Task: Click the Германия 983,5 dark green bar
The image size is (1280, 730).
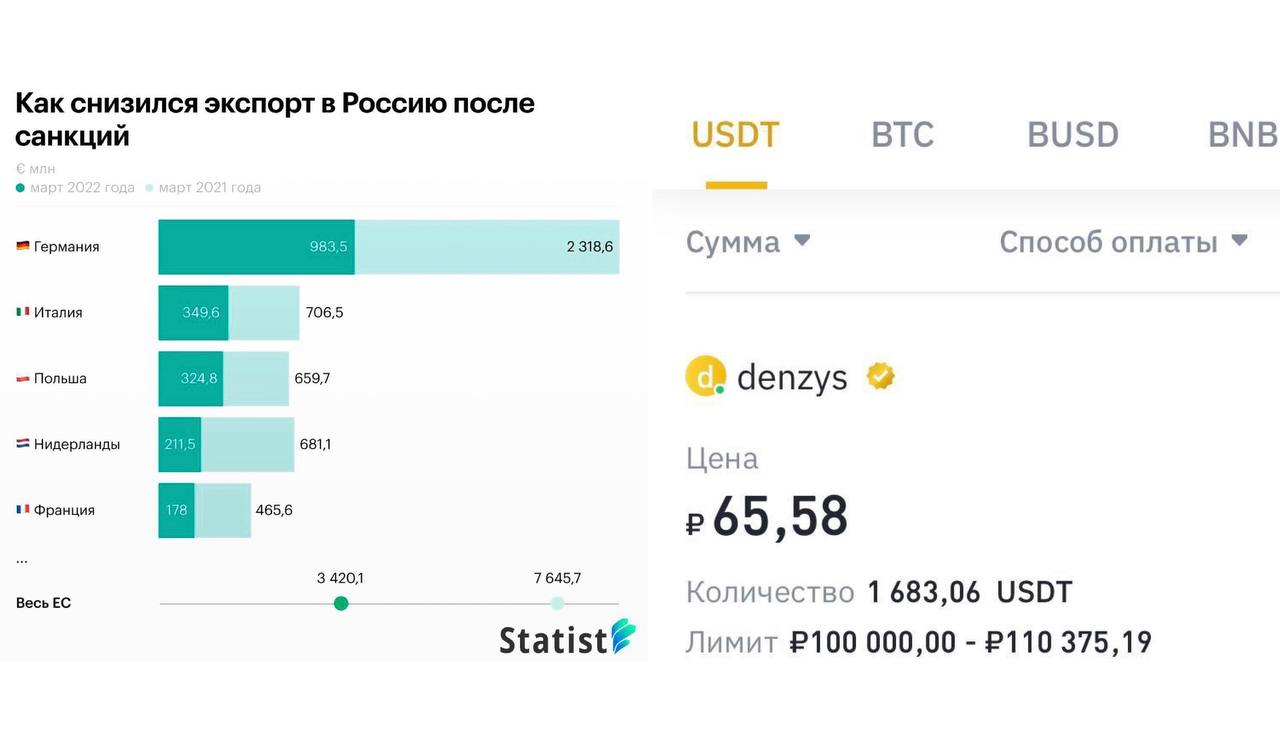Action: click(x=256, y=247)
